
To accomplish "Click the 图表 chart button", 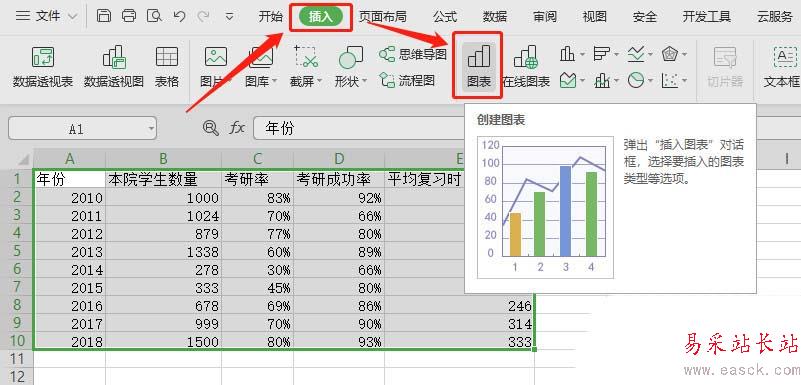I will coord(479,66).
